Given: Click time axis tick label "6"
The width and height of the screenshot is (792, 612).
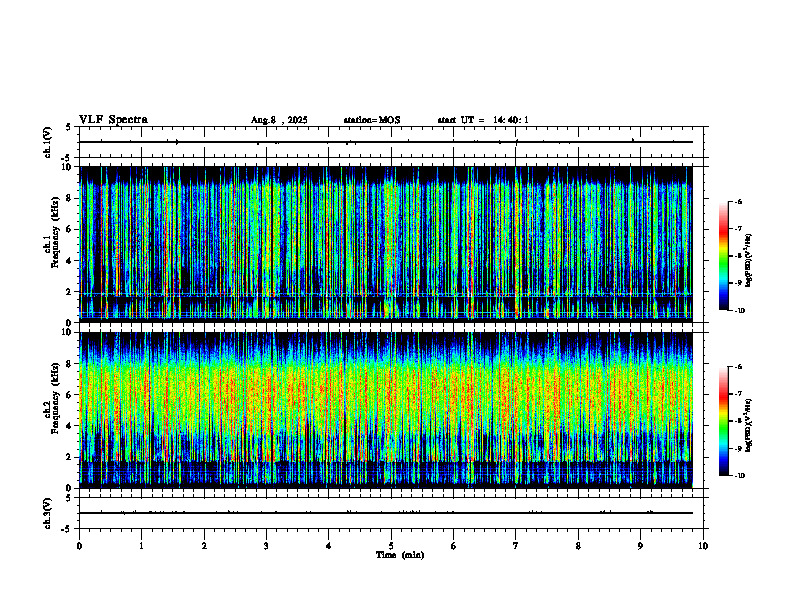Looking at the screenshot, I should [454, 546].
